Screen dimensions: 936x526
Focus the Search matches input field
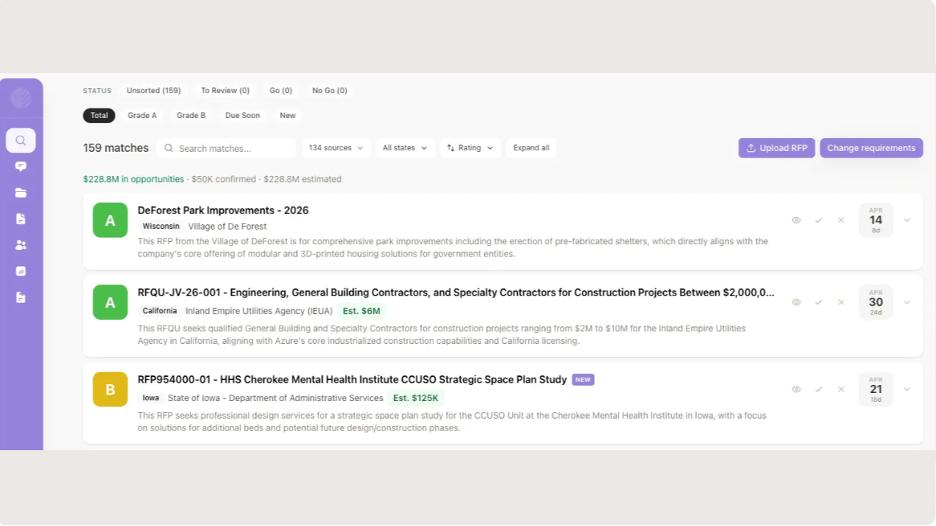226,148
